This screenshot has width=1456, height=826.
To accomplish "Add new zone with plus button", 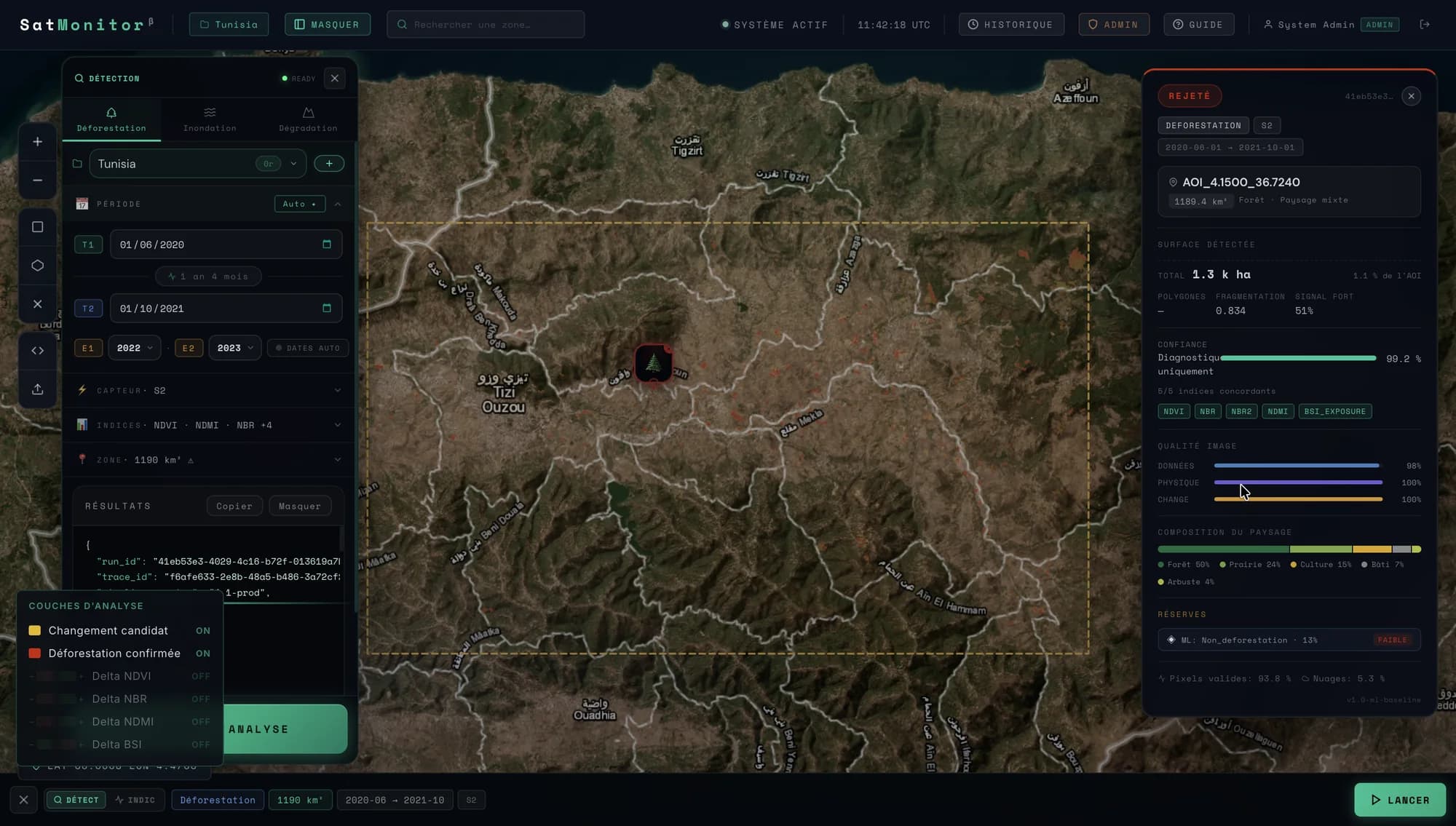I will pyautogui.click(x=329, y=164).
